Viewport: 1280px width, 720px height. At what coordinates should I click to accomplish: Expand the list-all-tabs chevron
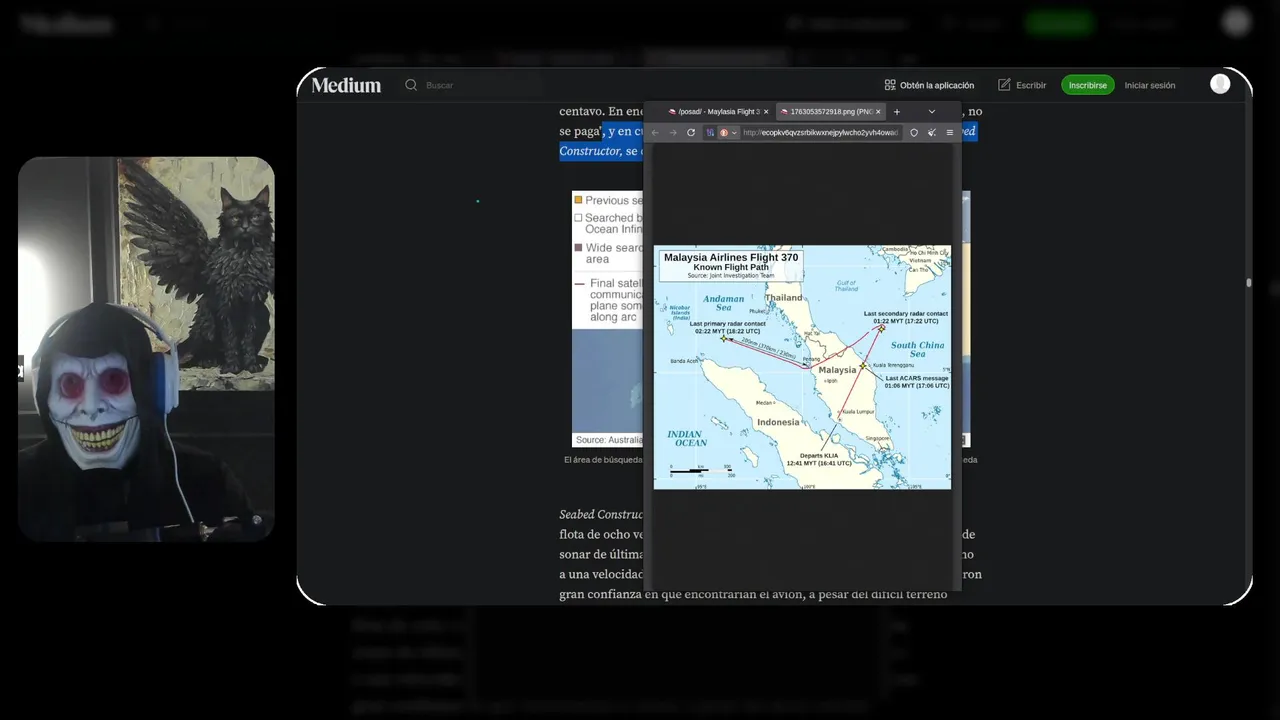(932, 112)
